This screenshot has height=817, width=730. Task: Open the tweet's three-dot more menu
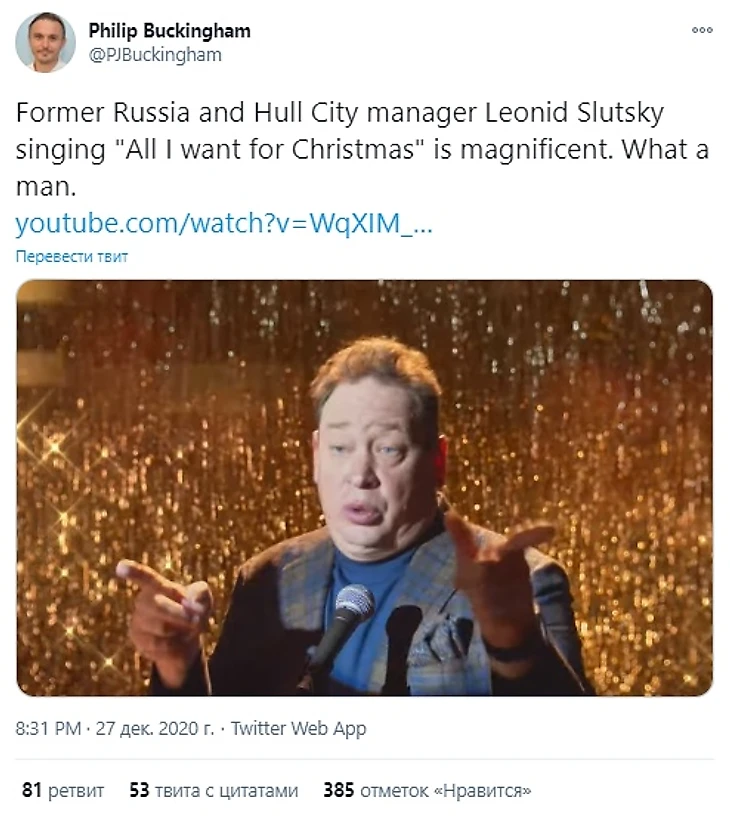pyautogui.click(x=702, y=30)
